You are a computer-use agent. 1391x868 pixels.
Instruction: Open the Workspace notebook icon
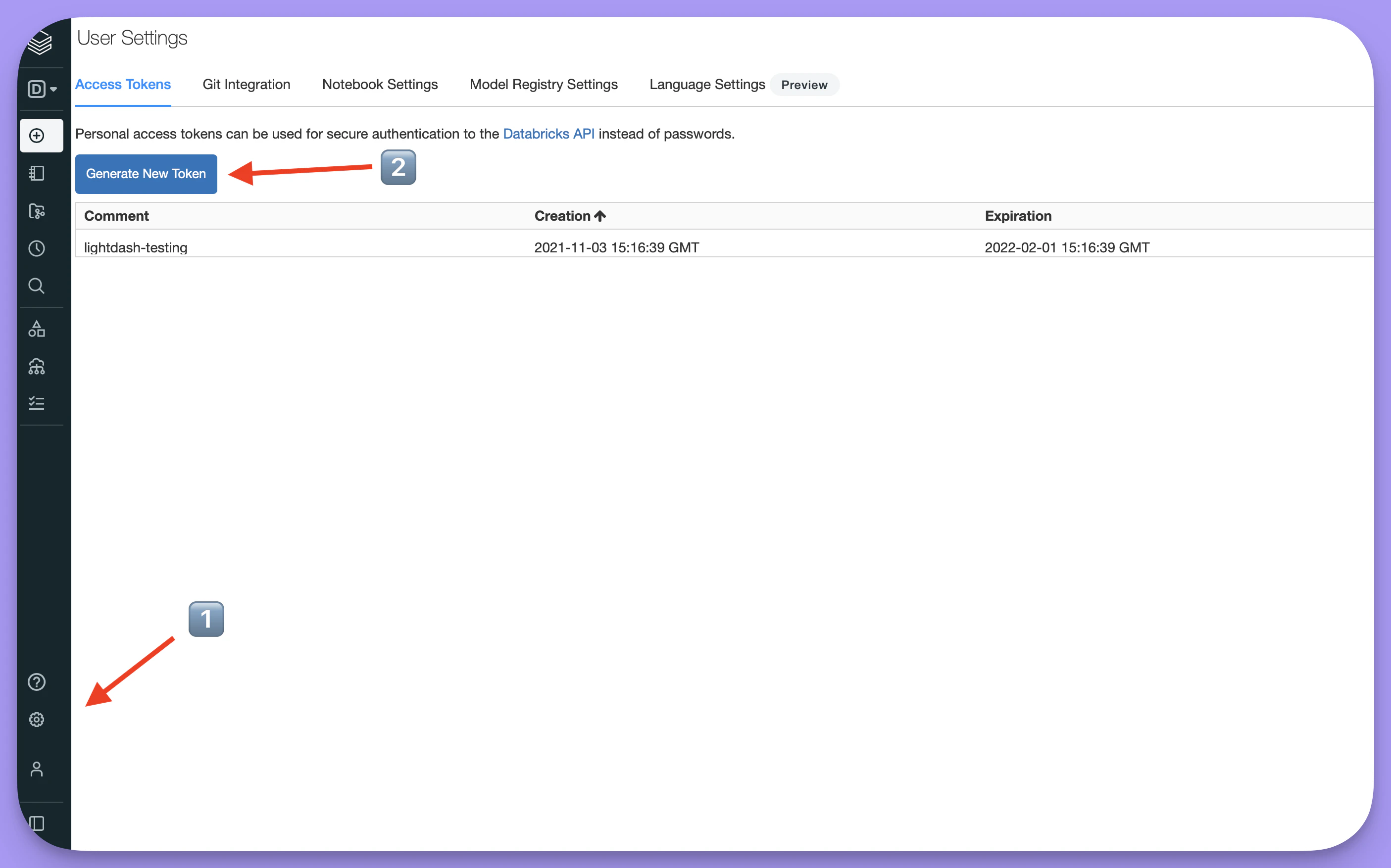(x=37, y=173)
